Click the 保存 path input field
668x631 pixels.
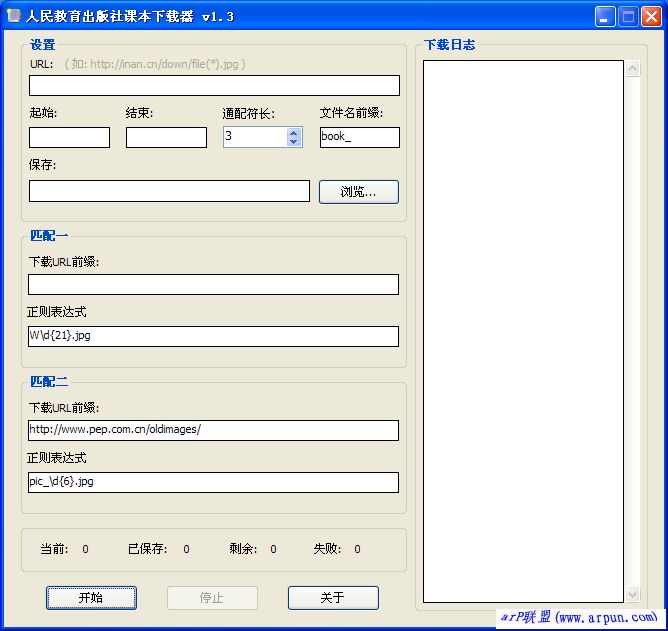169,191
